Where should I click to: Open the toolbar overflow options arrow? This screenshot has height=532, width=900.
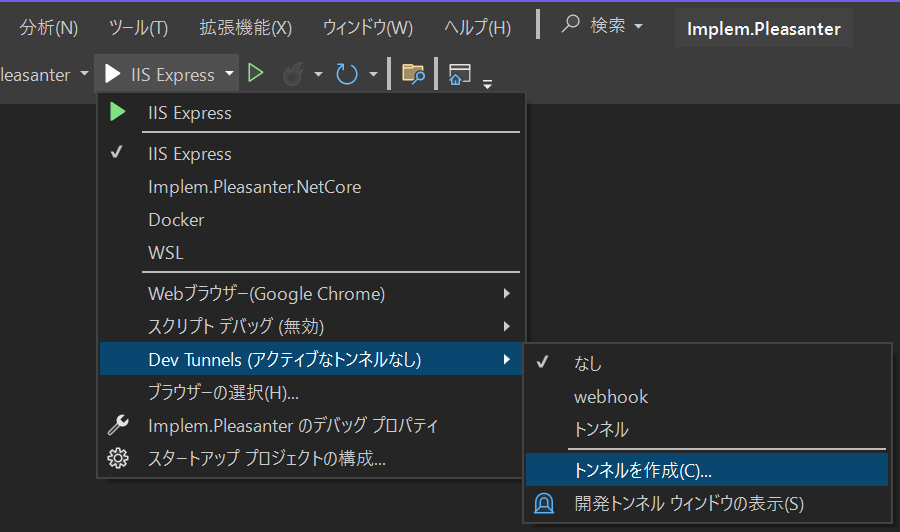point(487,84)
